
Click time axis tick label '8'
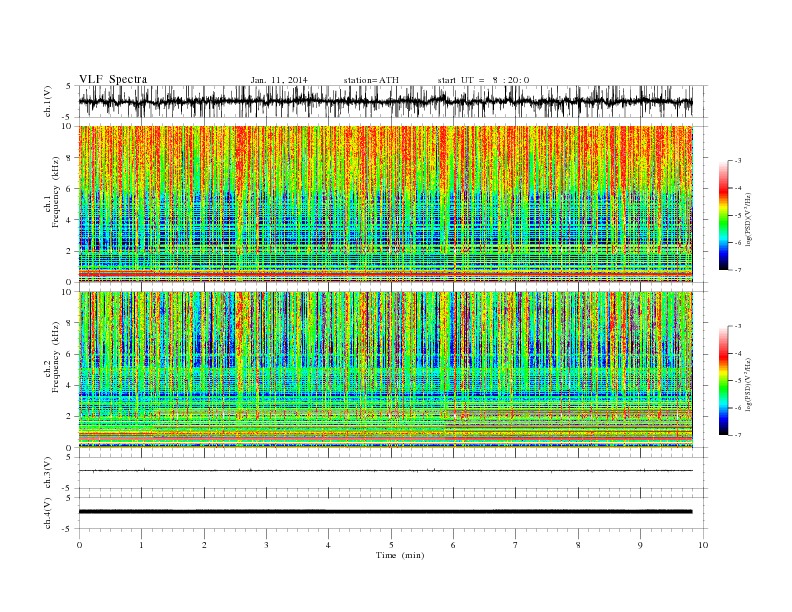[578, 545]
